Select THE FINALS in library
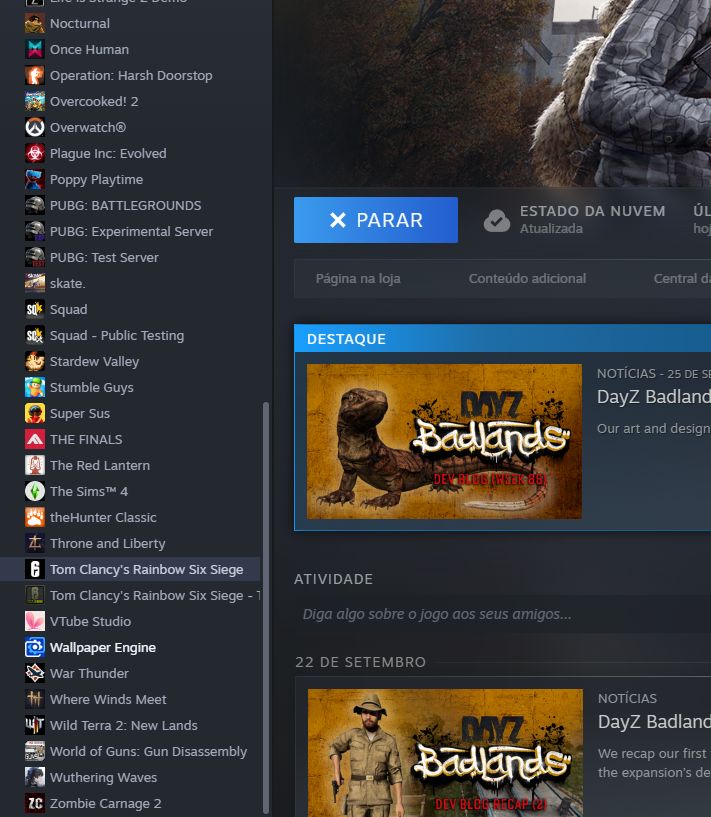The image size is (711, 817). point(130,440)
